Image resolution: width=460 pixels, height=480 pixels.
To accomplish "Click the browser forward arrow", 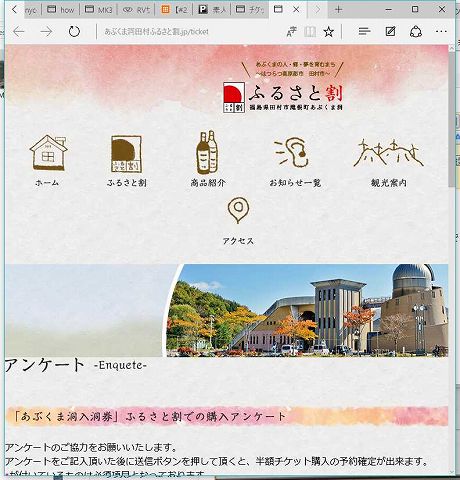I will [x=46, y=32].
